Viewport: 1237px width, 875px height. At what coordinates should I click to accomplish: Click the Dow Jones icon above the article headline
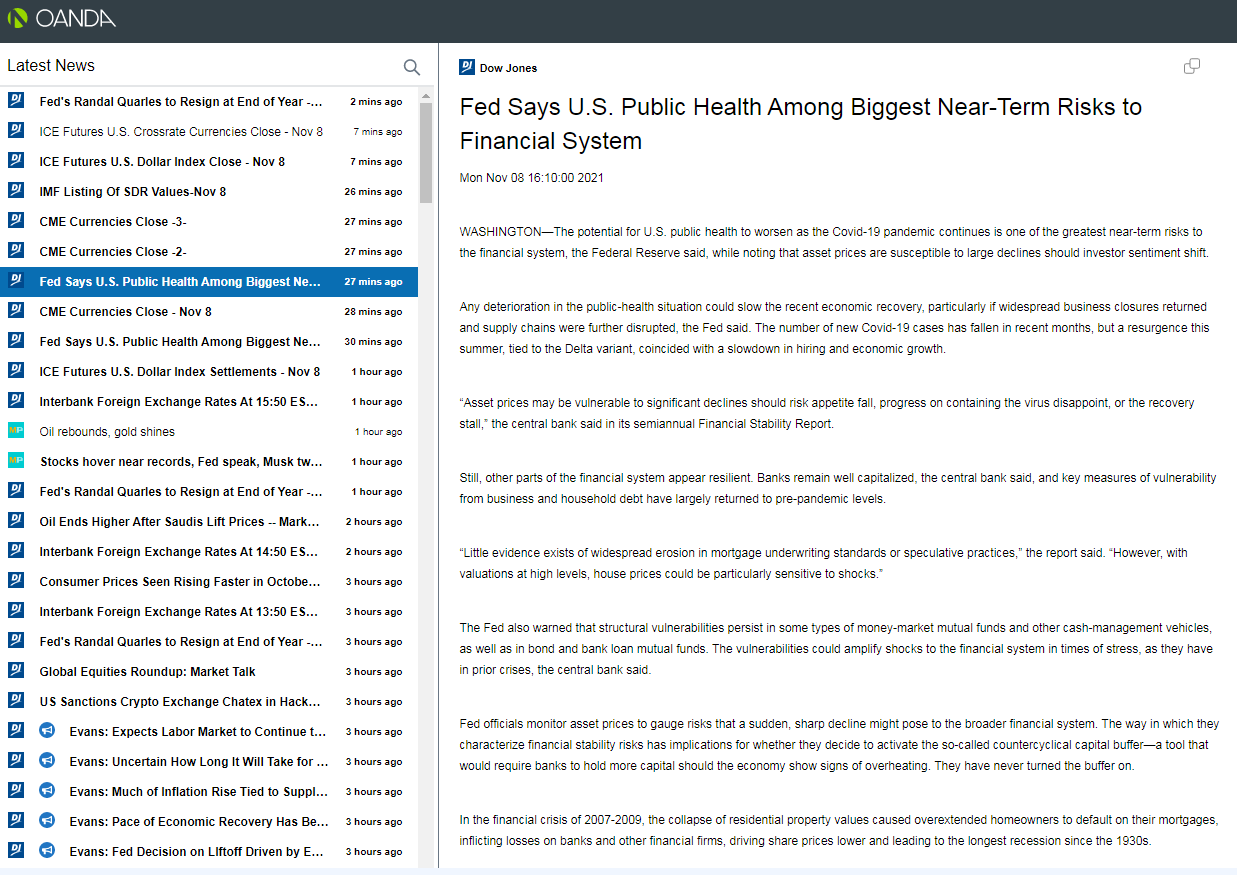pyautogui.click(x=467, y=67)
